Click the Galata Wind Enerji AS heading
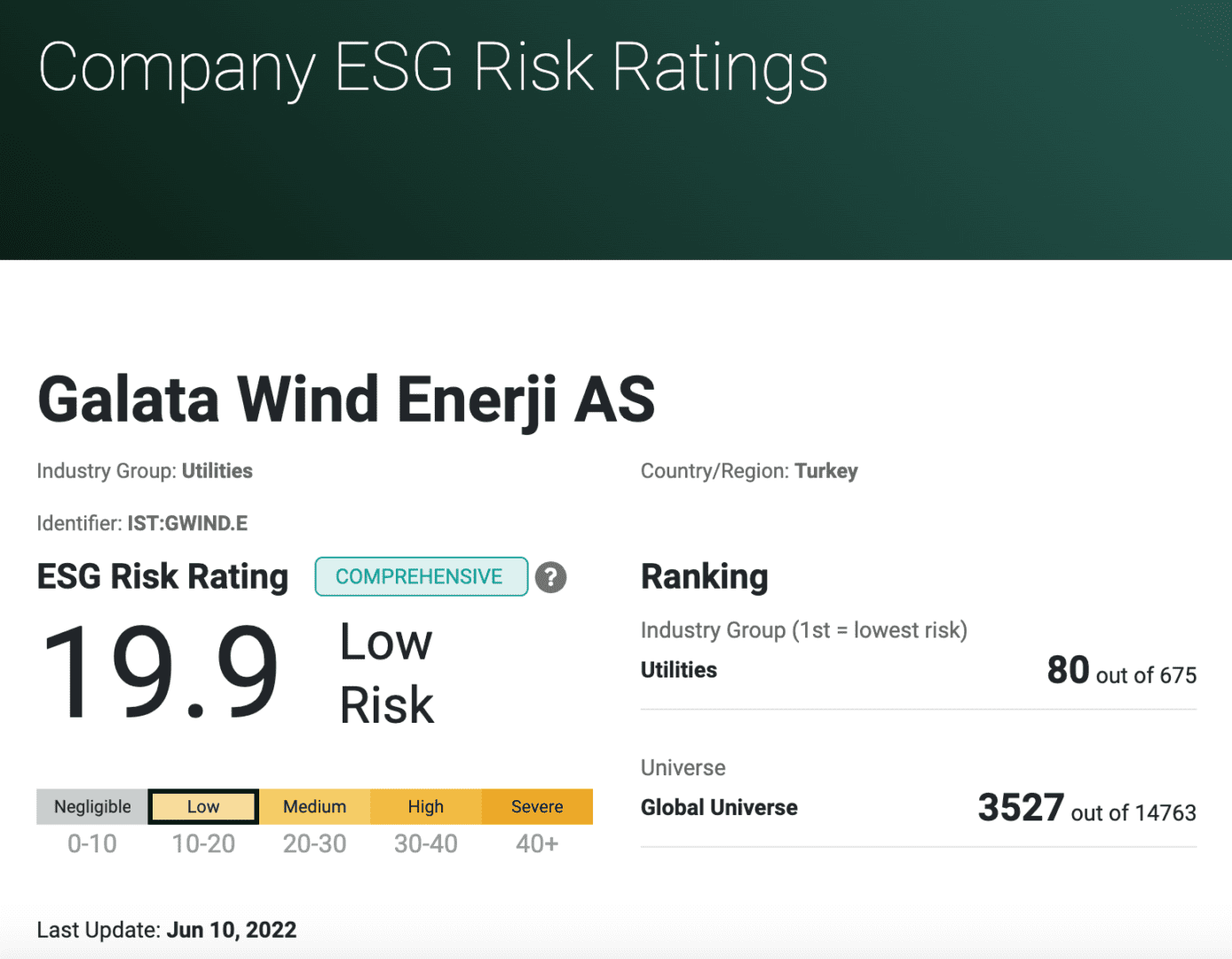1232x959 pixels. pos(346,400)
